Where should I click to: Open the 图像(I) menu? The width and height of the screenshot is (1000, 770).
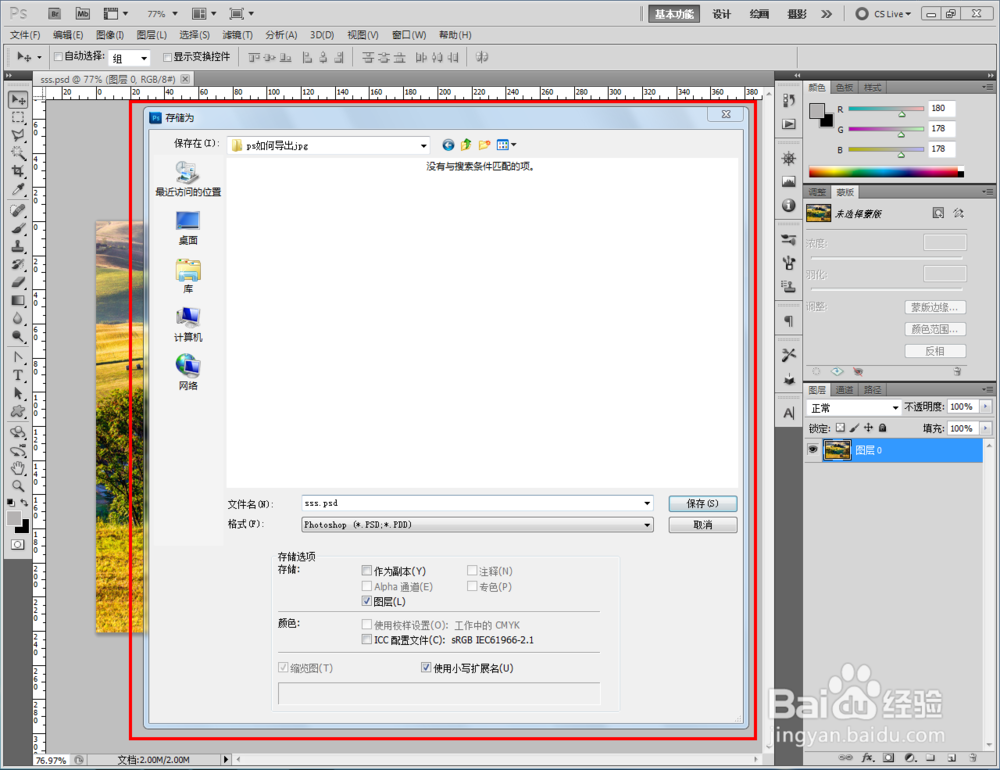click(110, 35)
